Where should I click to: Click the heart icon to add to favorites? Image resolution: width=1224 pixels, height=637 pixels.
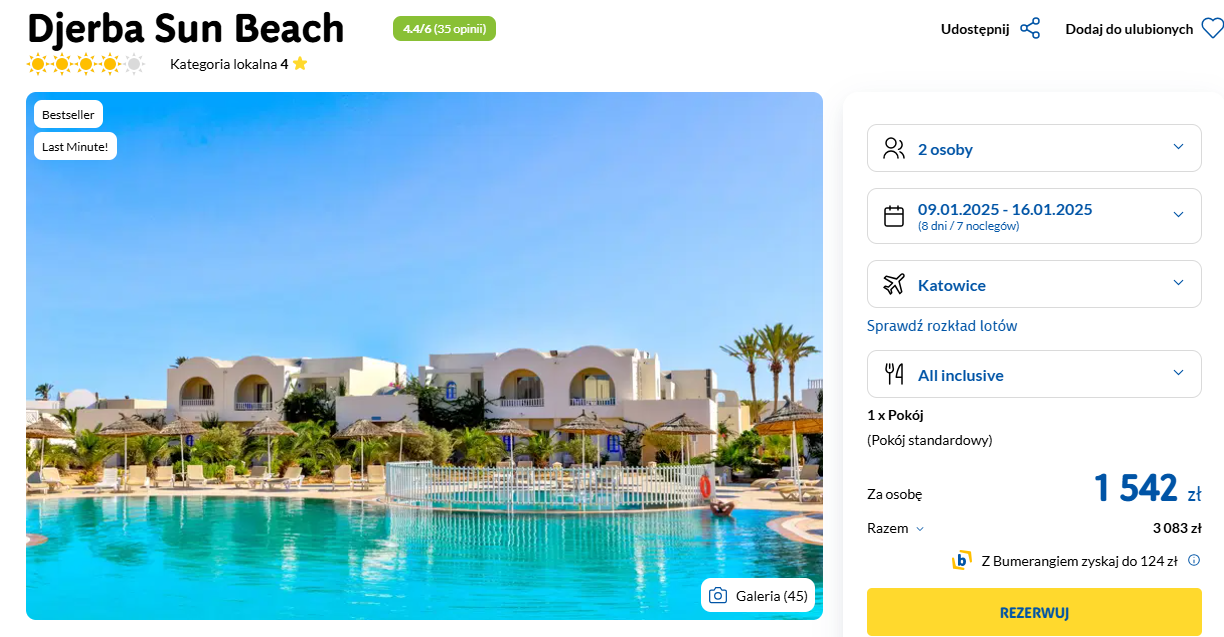[x=1212, y=29]
